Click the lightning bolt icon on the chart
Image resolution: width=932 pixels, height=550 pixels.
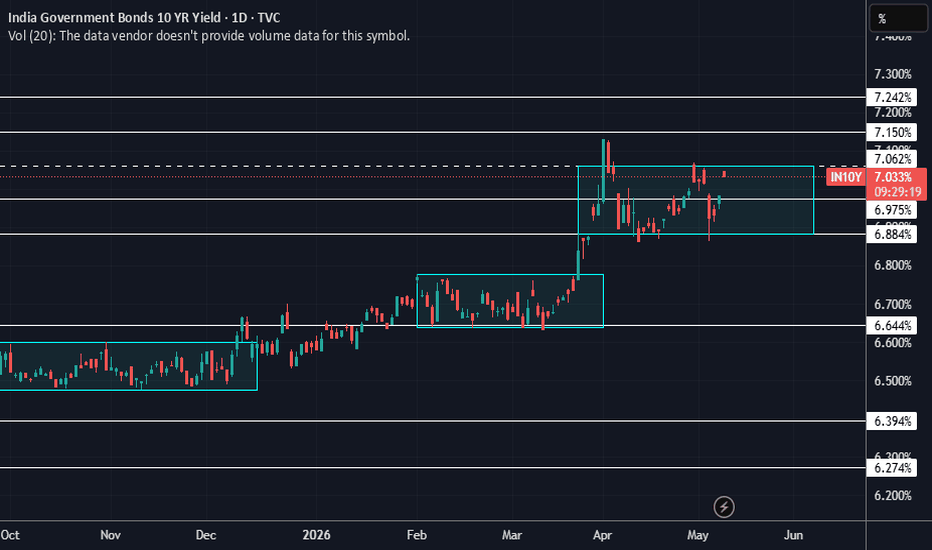click(724, 507)
